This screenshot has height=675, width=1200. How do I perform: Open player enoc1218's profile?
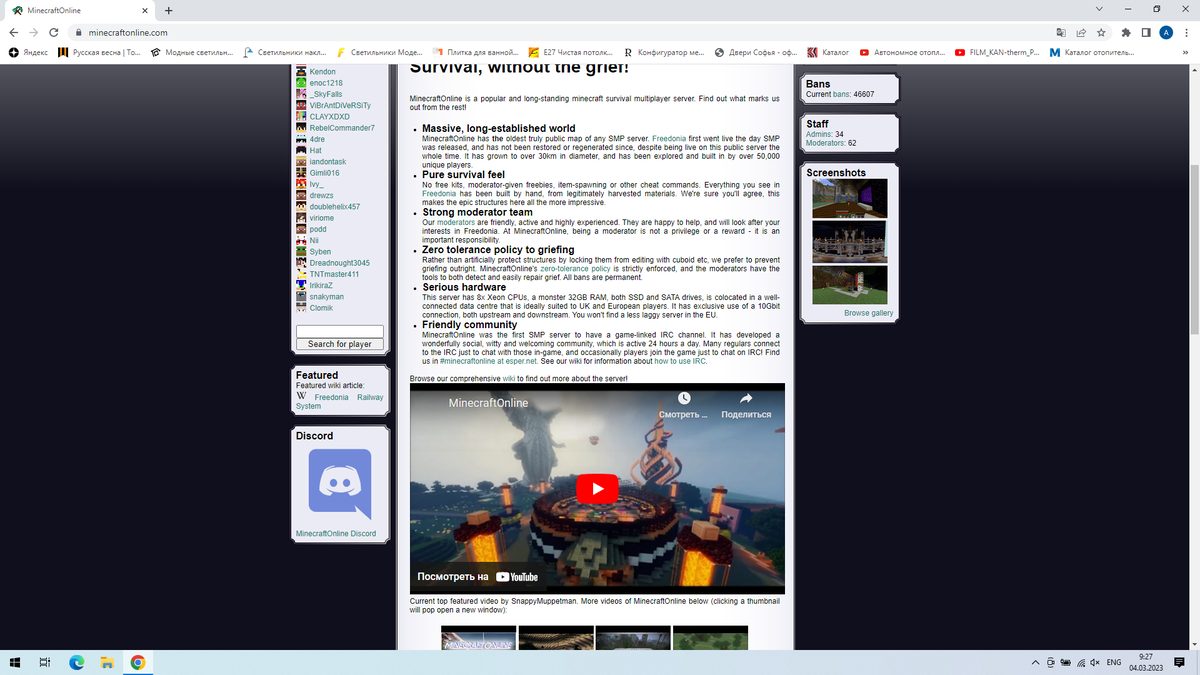pos(326,83)
